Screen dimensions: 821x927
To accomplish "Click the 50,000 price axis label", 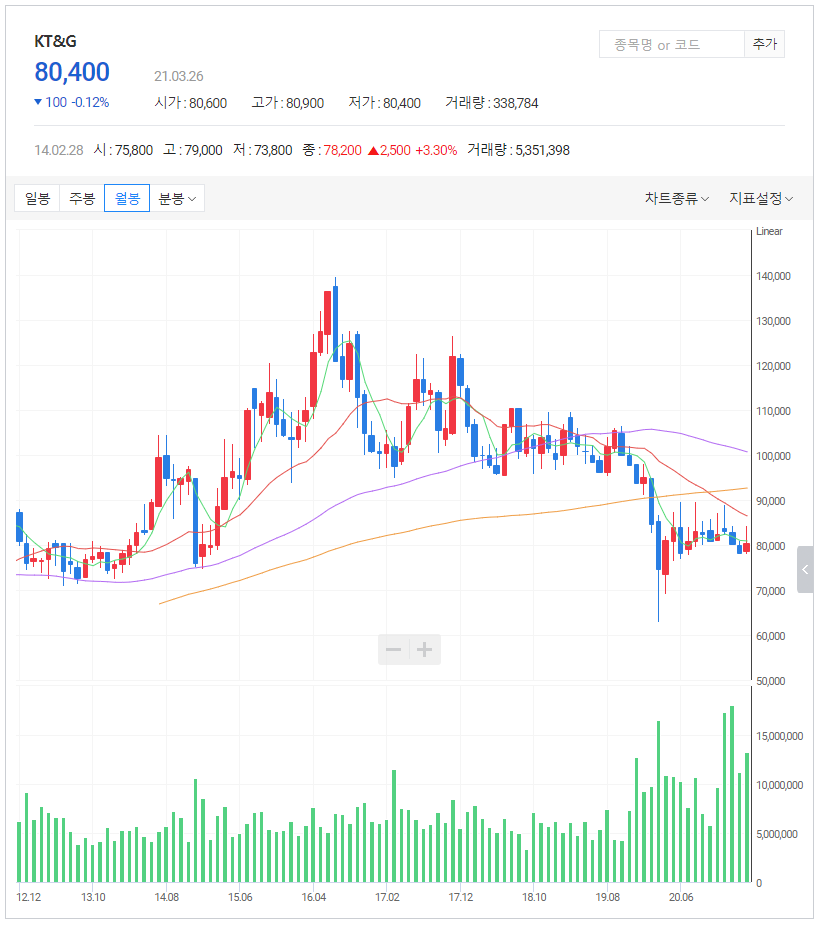I will tap(771, 681).
